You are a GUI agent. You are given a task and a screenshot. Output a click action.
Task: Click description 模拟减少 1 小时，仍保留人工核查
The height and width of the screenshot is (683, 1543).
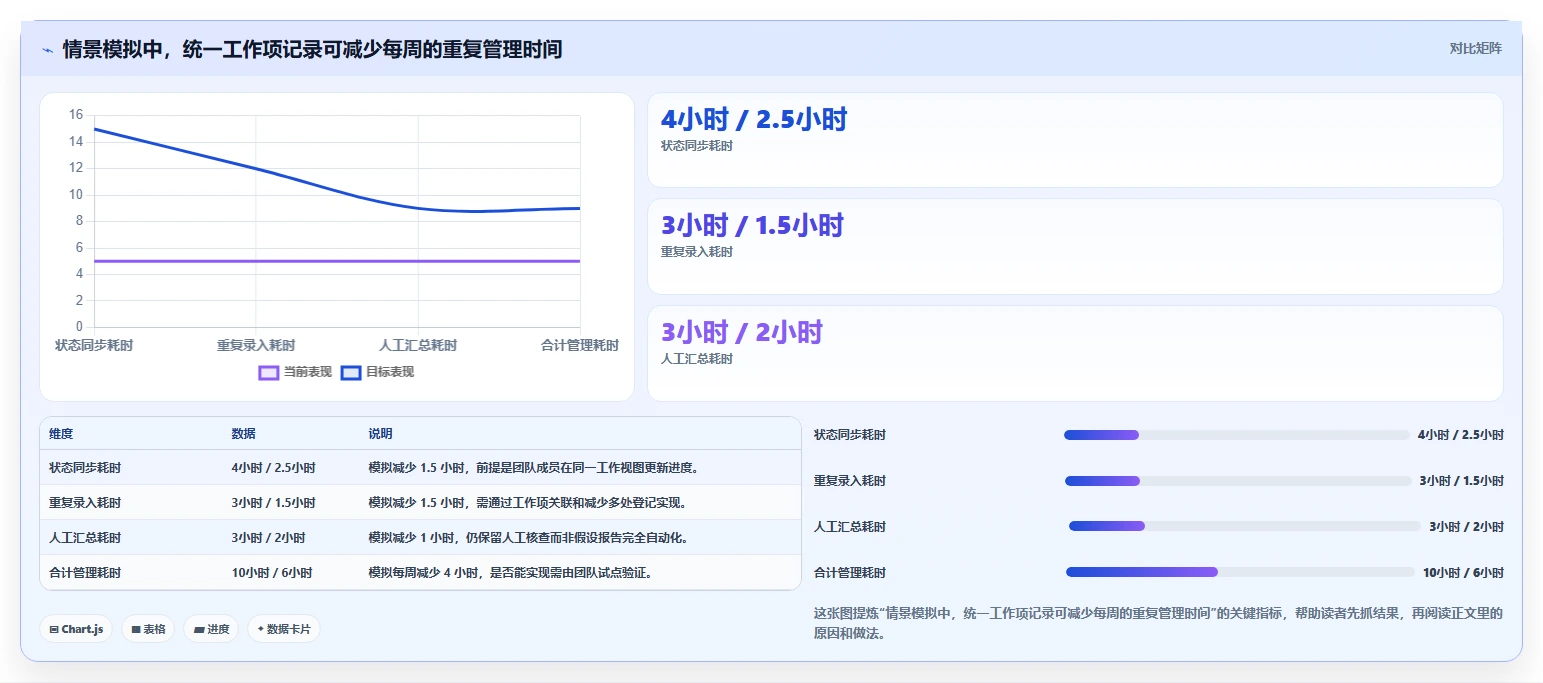coord(528,538)
